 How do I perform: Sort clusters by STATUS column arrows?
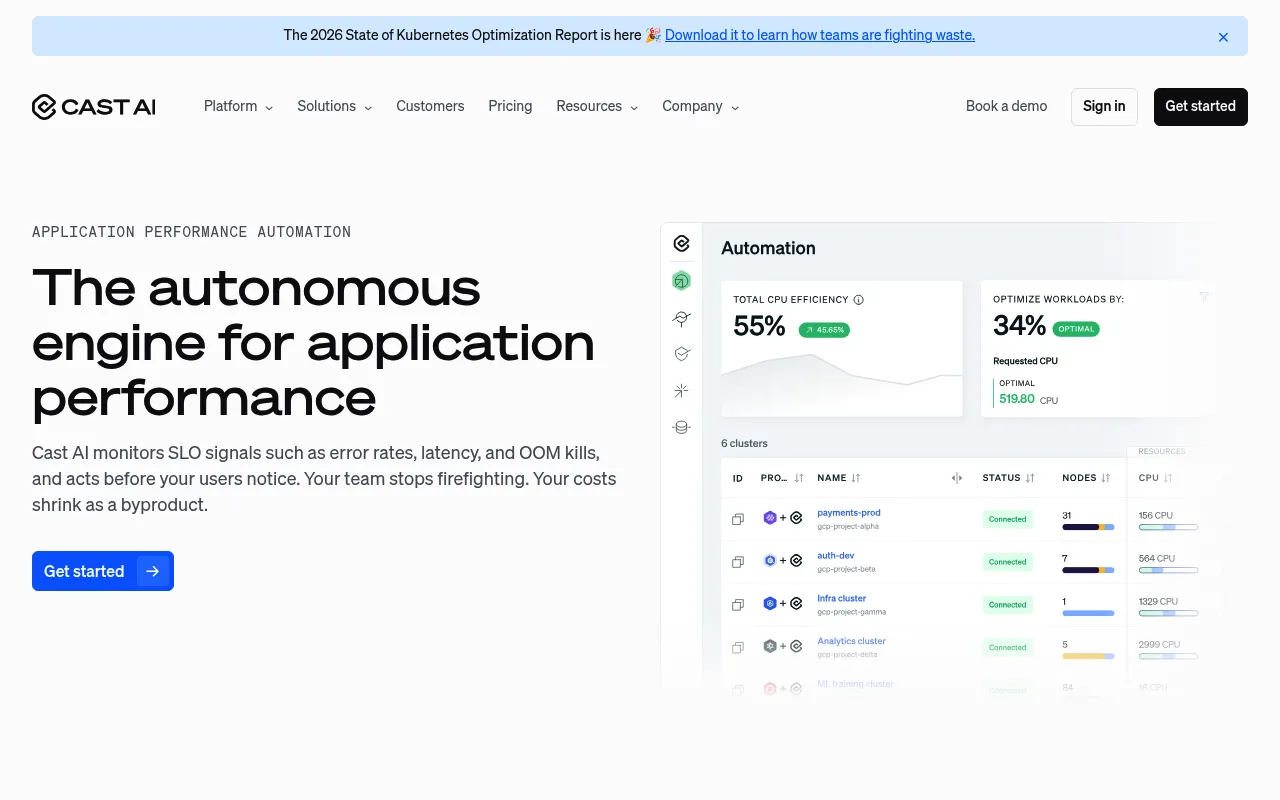[1030, 478]
